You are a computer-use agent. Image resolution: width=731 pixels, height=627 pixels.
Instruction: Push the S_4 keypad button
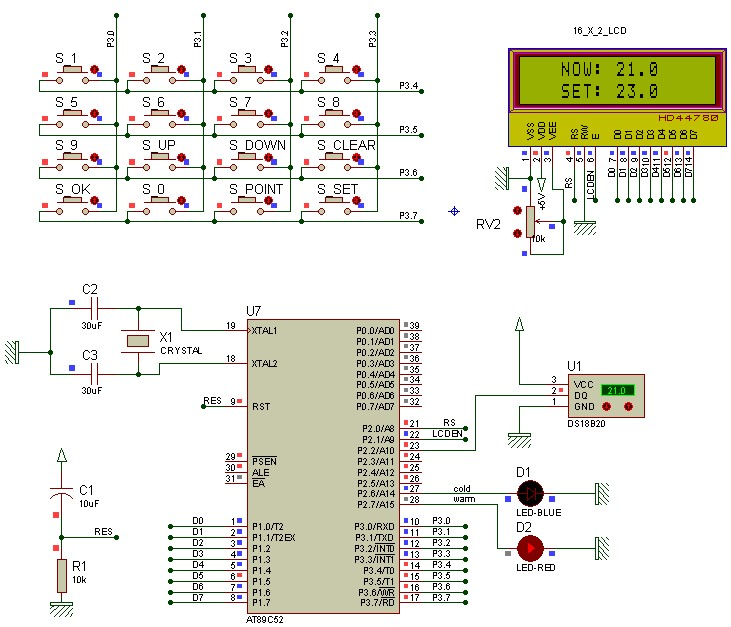pyautogui.click(x=334, y=70)
